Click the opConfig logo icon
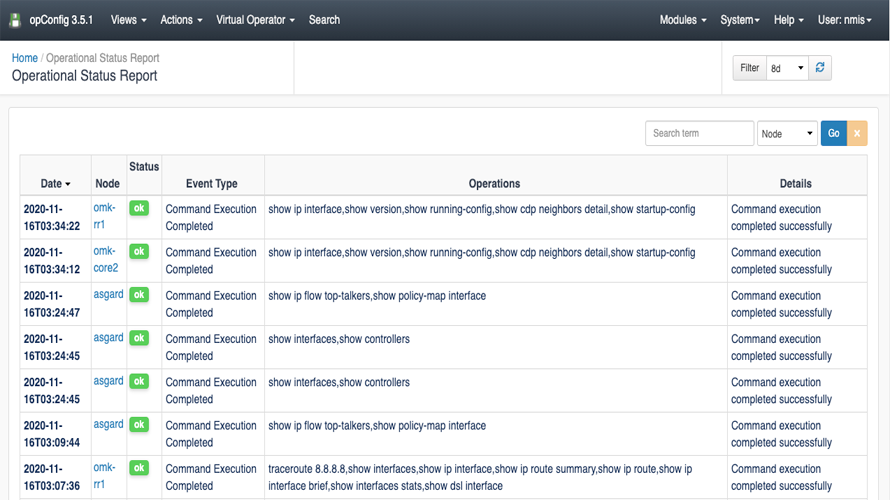This screenshot has height=500, width=890. (x=16, y=20)
